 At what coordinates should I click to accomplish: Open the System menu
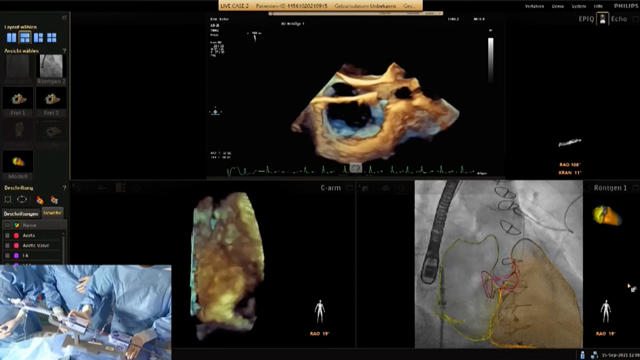[578, 6]
